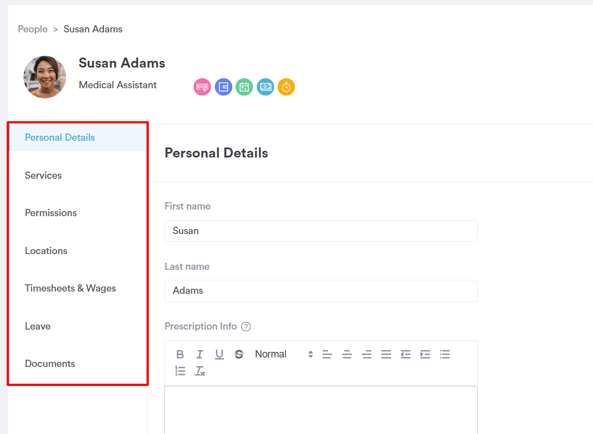Apply italic formatting in the editor toolbar
Viewport: 593px width, 434px height.
(x=200, y=354)
